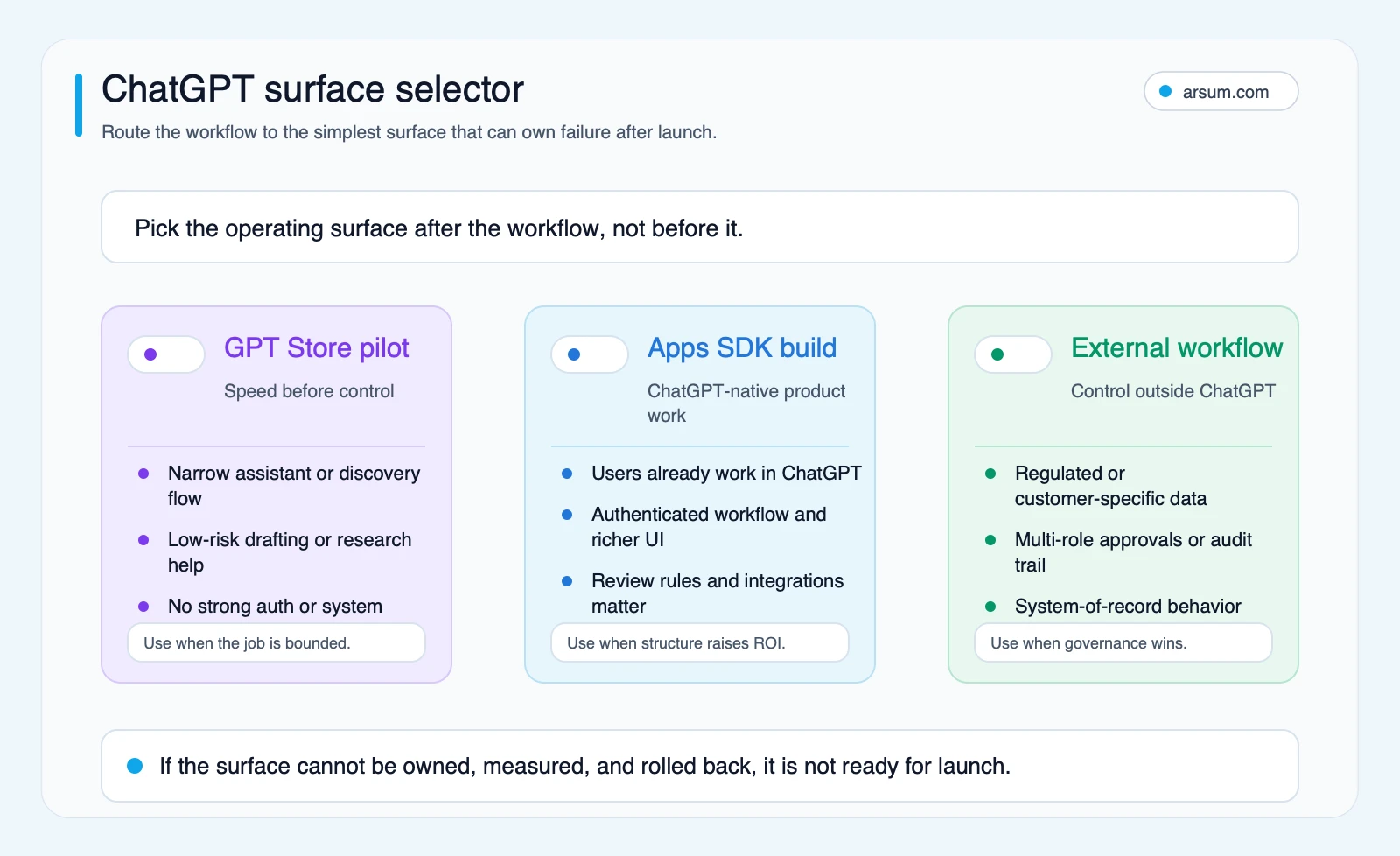Click green bullet beside 'Regulated or'
The height and width of the screenshot is (856, 1400).
(990, 474)
